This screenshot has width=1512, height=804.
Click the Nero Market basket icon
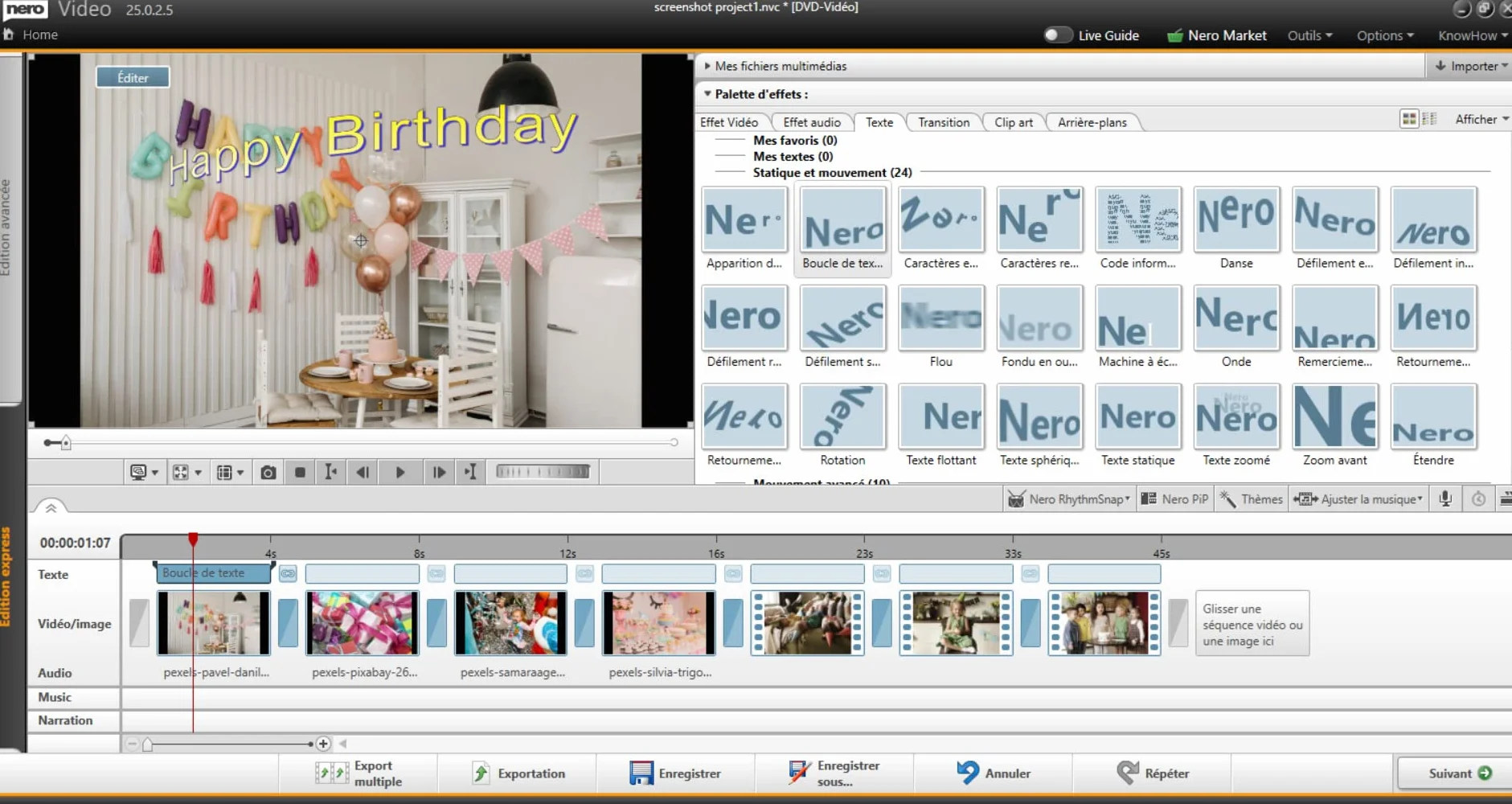pyautogui.click(x=1174, y=35)
